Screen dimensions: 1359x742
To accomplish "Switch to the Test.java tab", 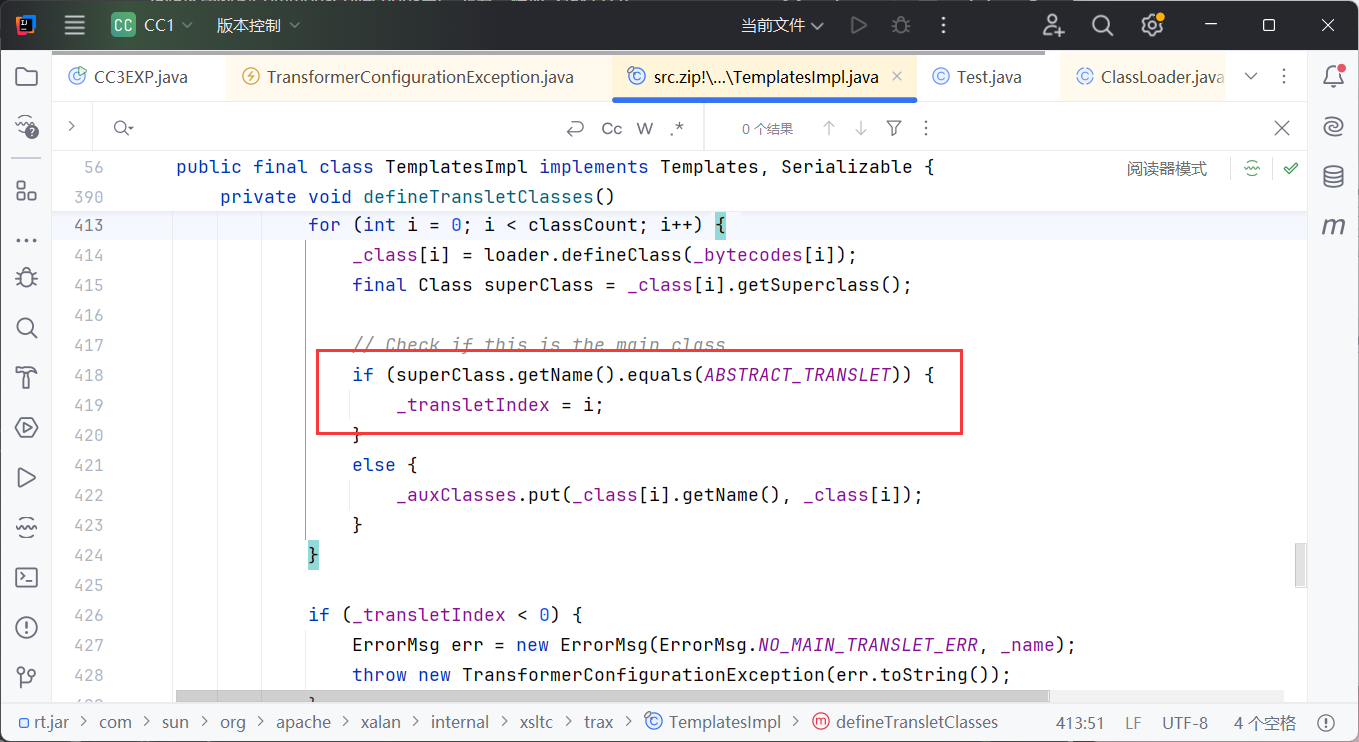I will [988, 77].
